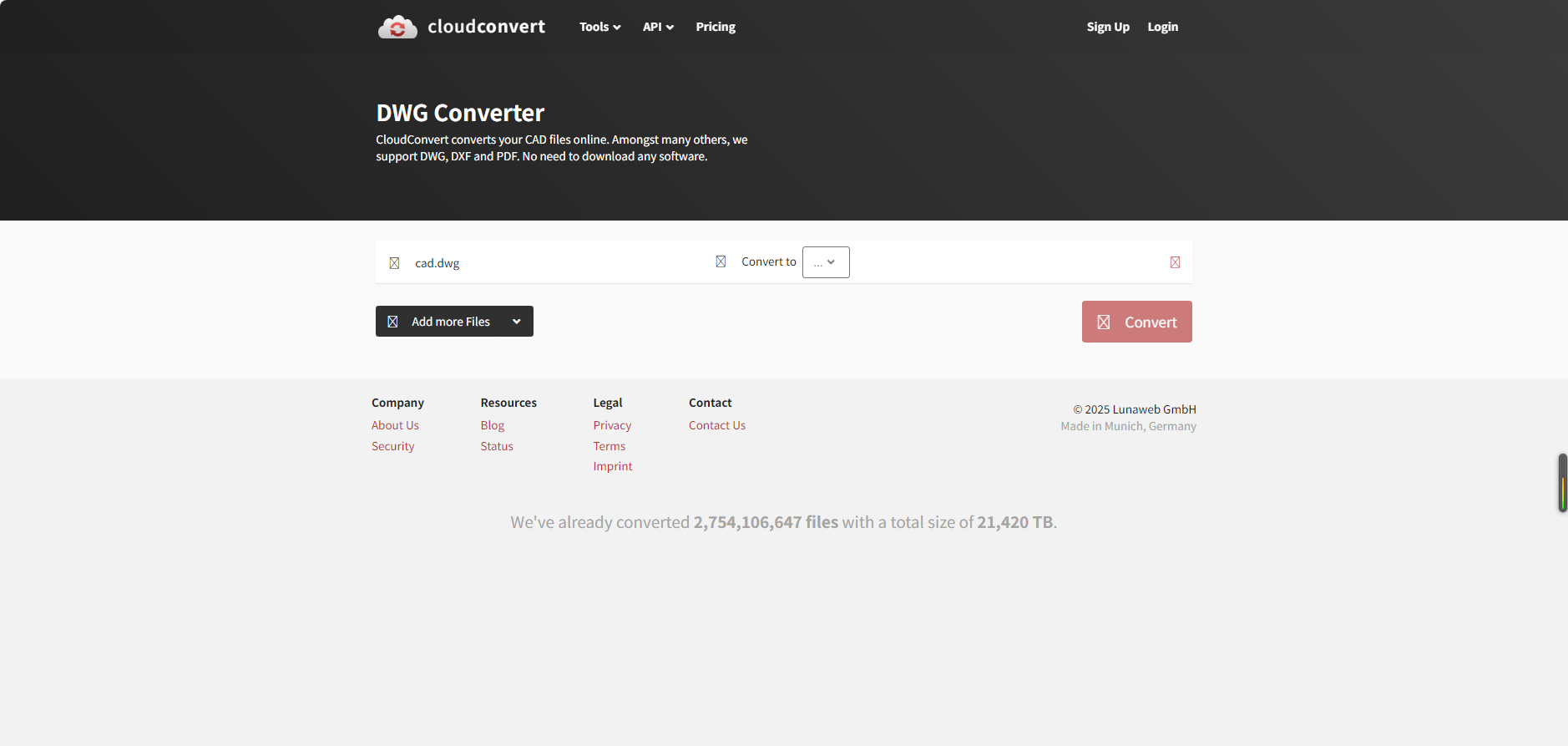Click the Sign Up link
Viewport: 1568px width, 746px height.
pos(1107,27)
